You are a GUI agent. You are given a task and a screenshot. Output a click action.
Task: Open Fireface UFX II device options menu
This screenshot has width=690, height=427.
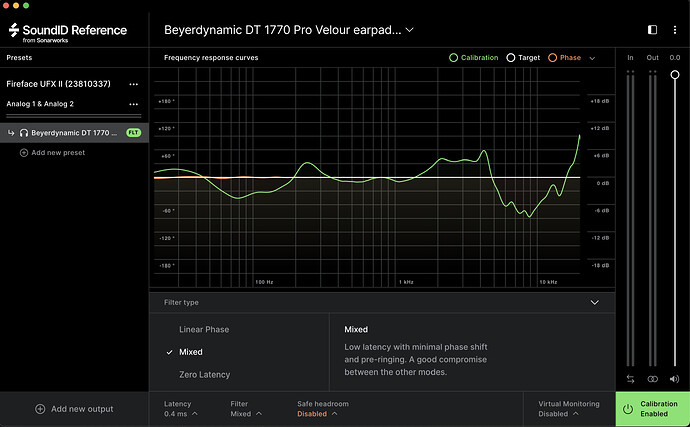(x=133, y=84)
